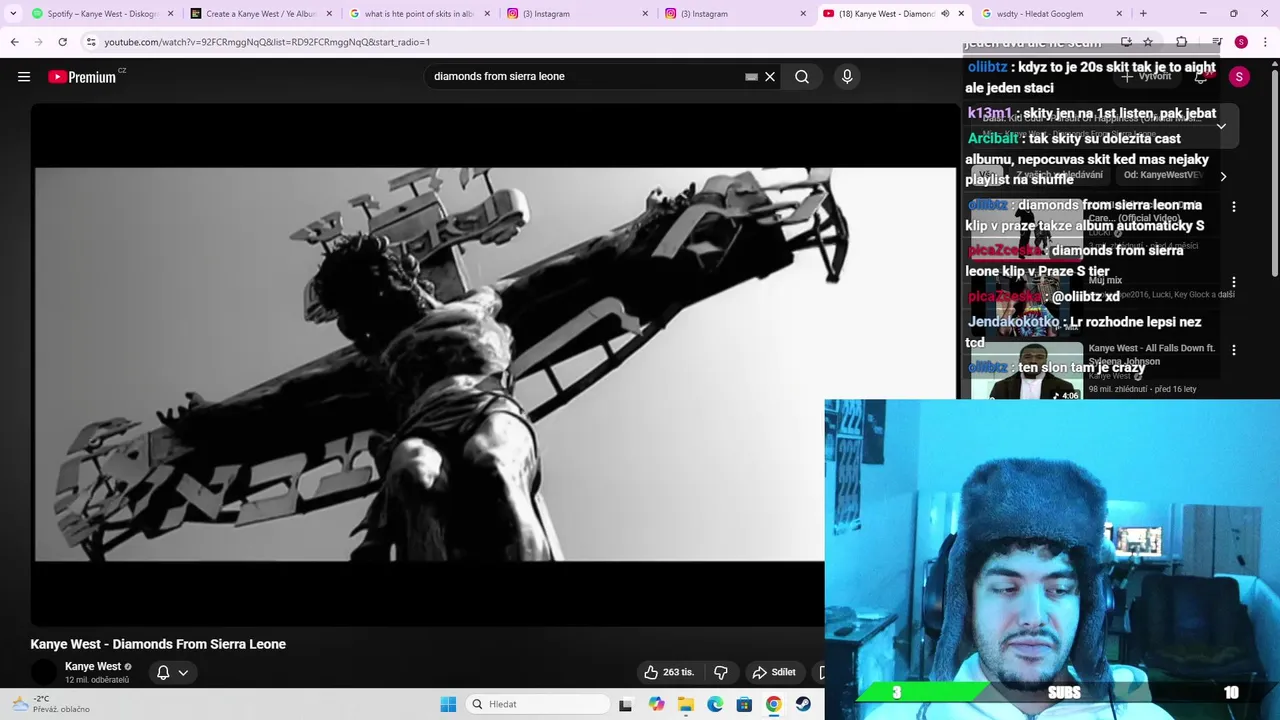Open the tab search dropdown arrow
The height and width of the screenshot is (720, 1280).
click(12, 14)
